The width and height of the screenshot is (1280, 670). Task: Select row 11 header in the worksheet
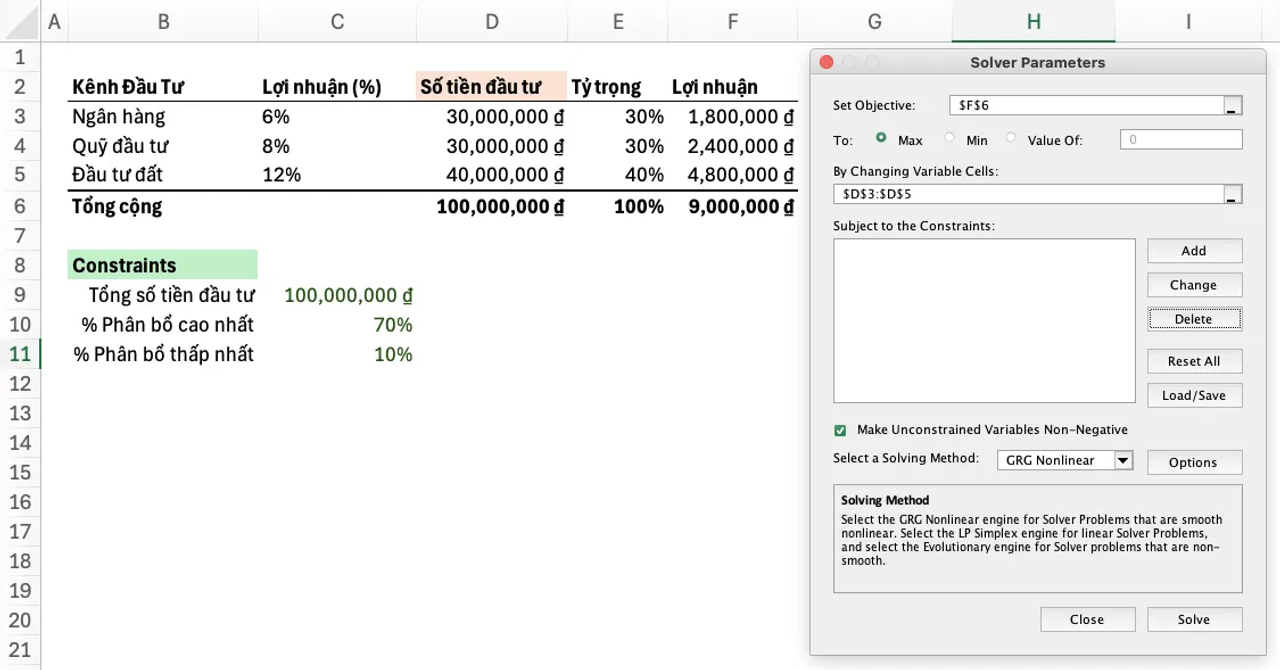click(x=21, y=353)
